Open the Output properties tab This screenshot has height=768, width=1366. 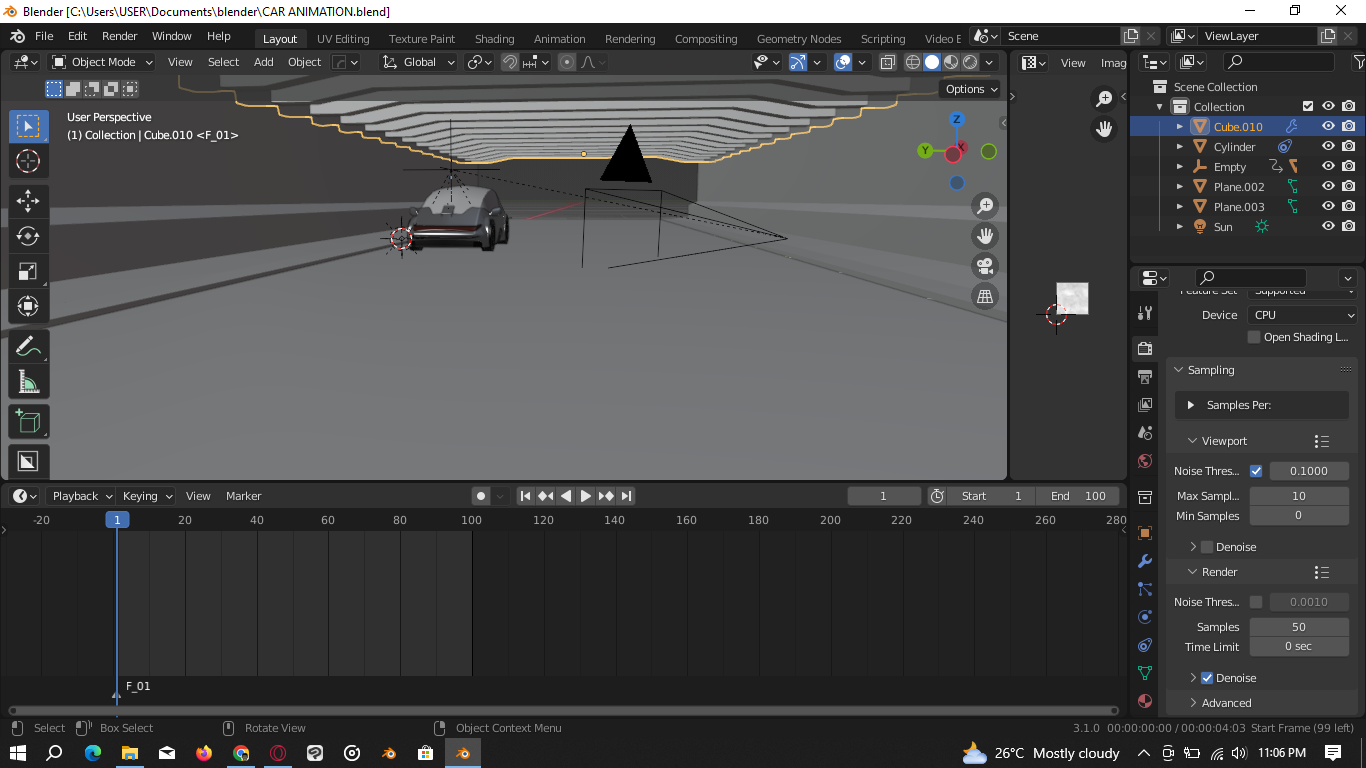[x=1145, y=376]
